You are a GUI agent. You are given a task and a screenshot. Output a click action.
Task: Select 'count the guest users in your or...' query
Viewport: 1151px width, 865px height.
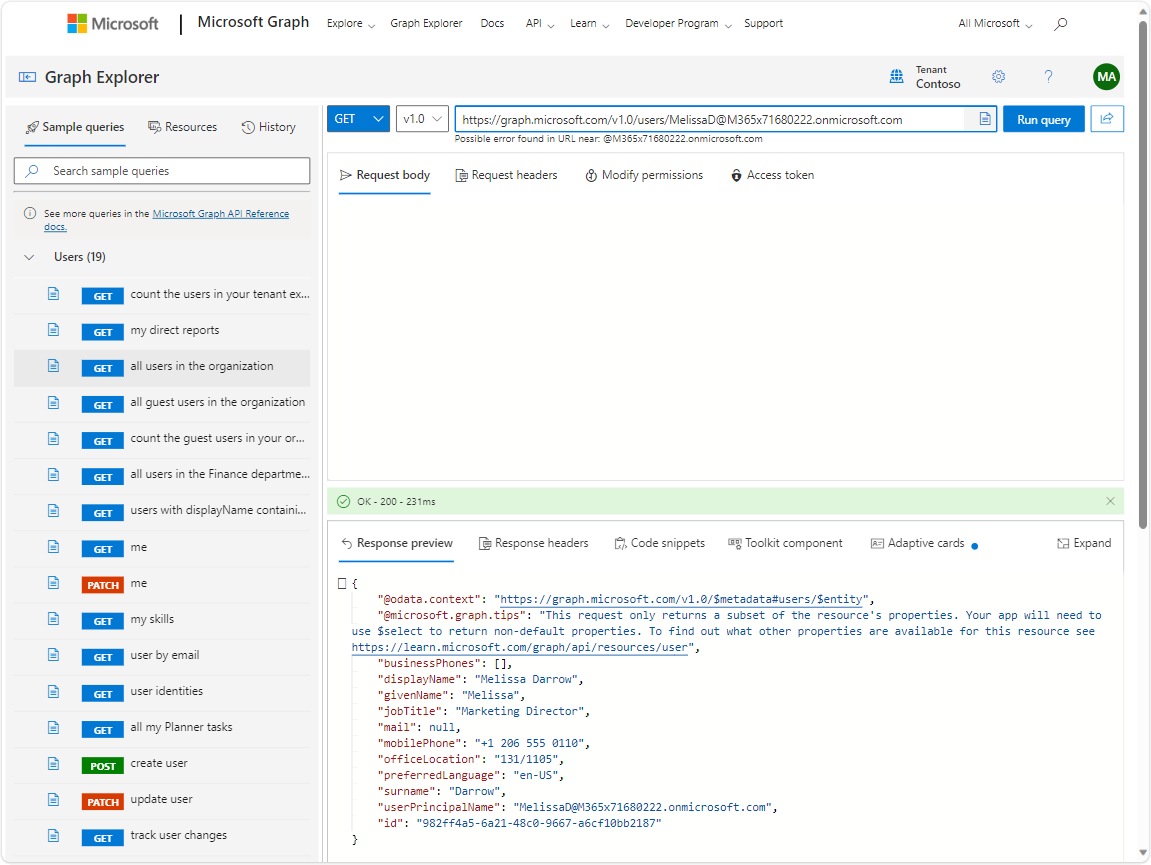click(161, 439)
